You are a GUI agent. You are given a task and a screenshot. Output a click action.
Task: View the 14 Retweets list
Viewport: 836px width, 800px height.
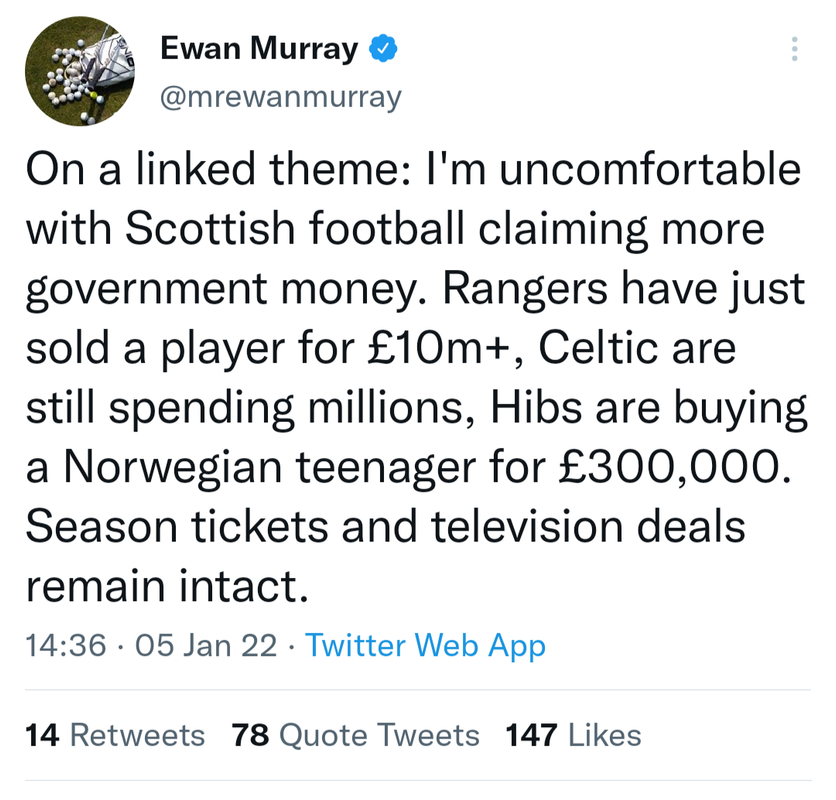coord(115,736)
